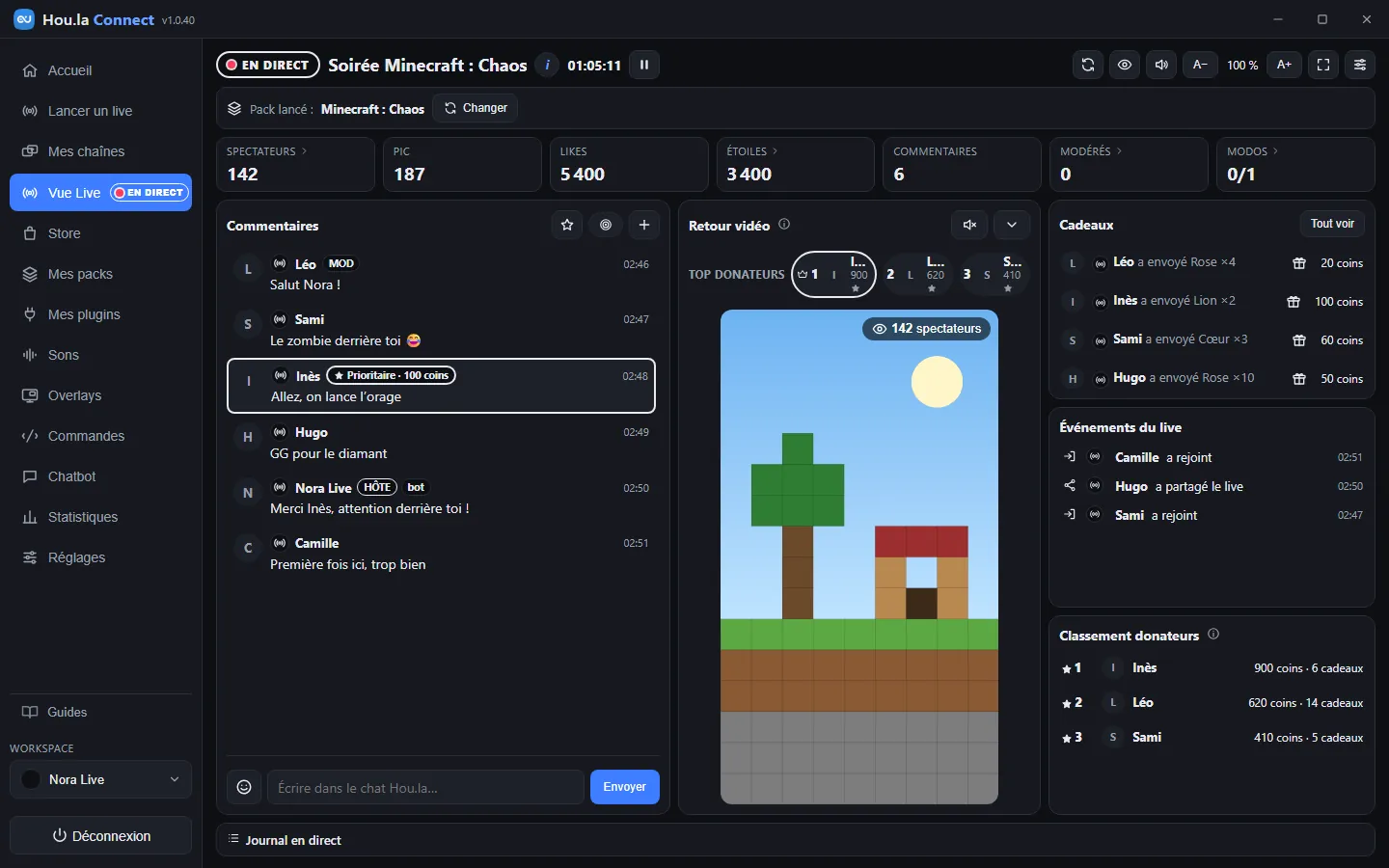Open Lancer un live in sidebar
The image size is (1389, 868).
pos(100,111)
